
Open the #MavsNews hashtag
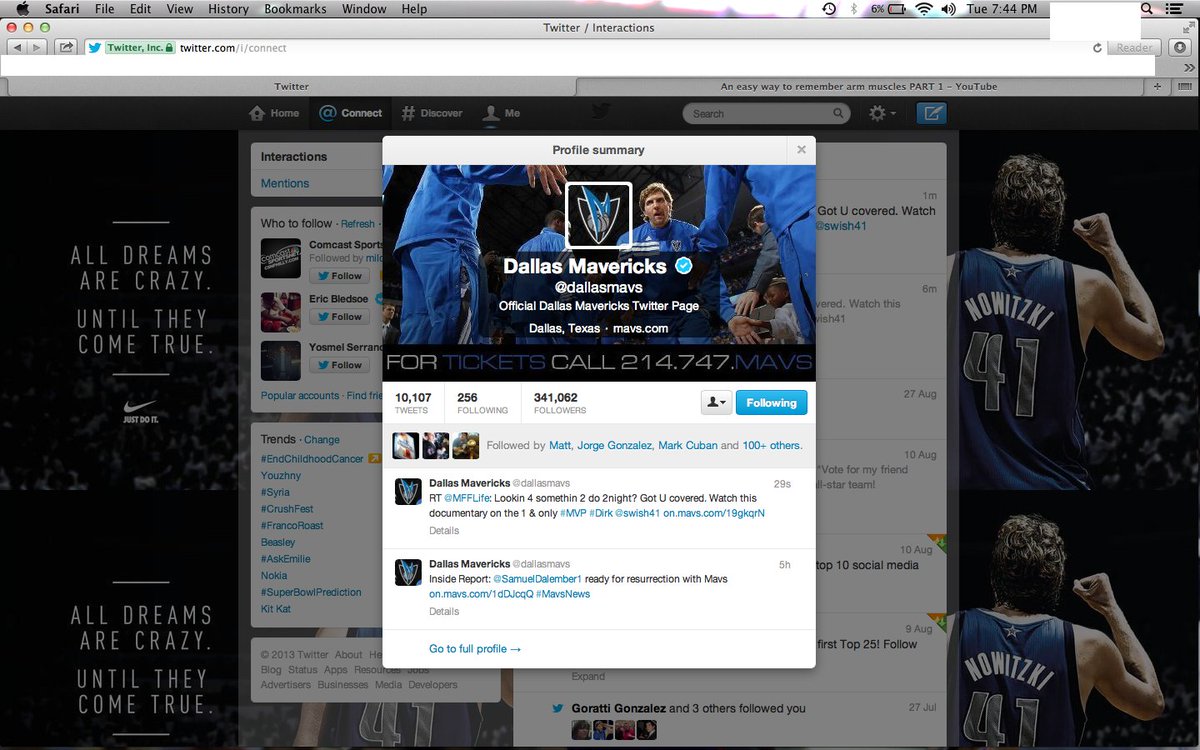(563, 594)
